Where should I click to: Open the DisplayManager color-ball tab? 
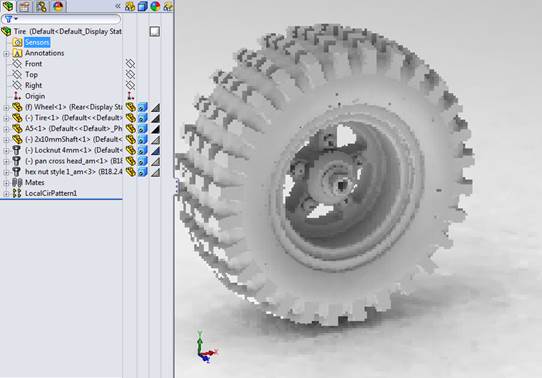click(58, 6)
